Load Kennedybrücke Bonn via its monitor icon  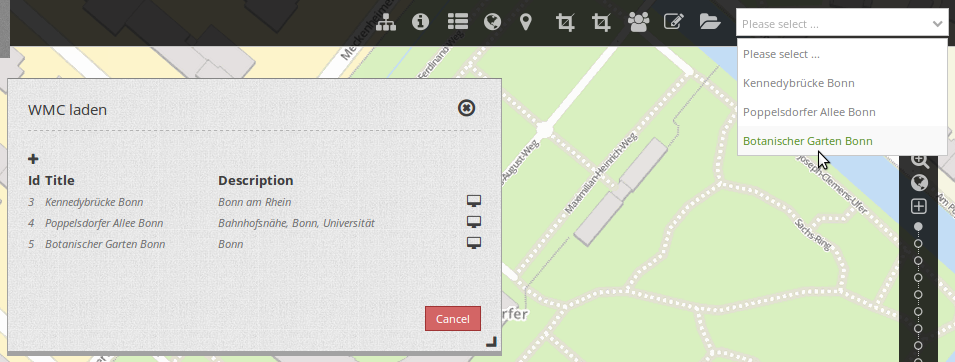tap(474, 201)
